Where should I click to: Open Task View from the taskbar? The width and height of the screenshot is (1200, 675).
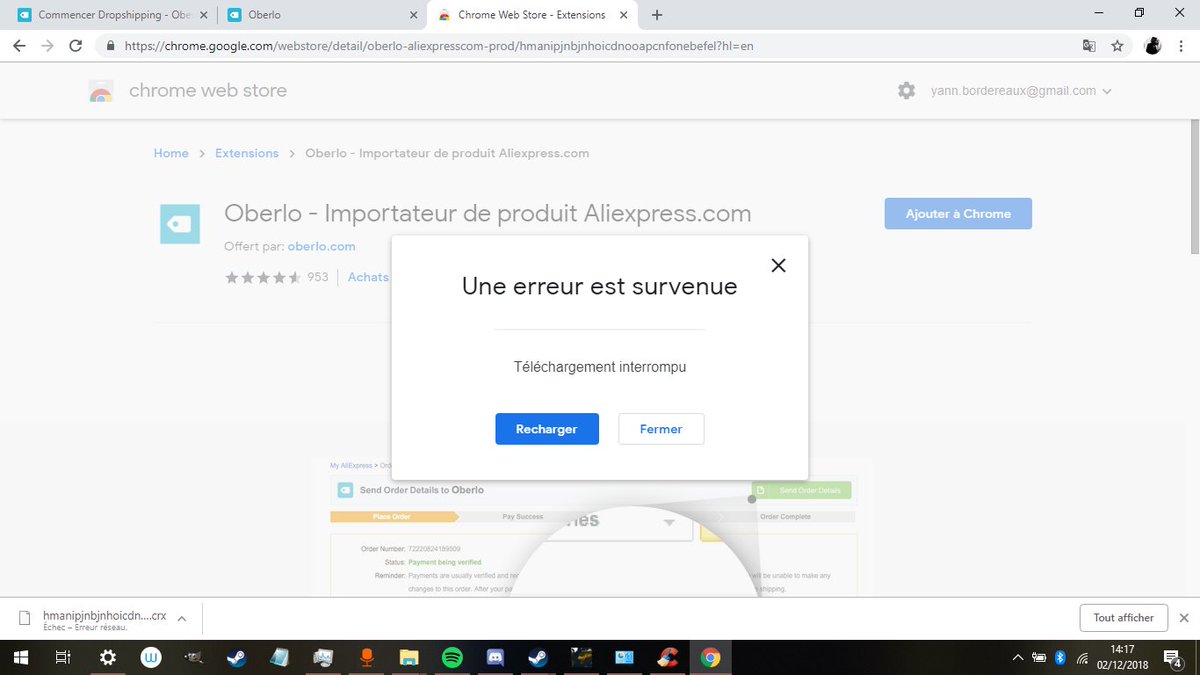click(x=62, y=658)
